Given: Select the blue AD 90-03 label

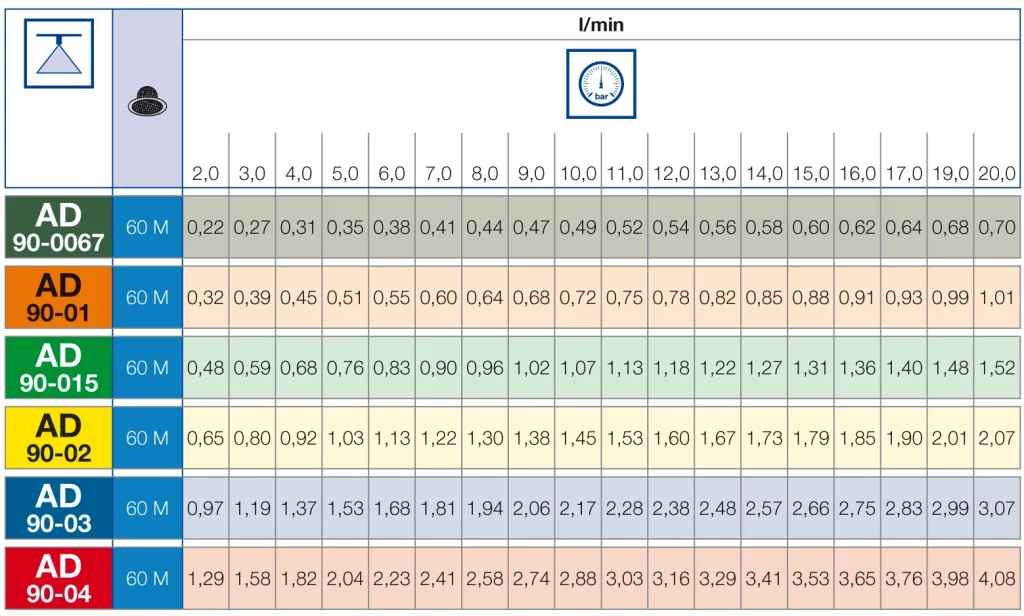Looking at the screenshot, I should (58, 508).
